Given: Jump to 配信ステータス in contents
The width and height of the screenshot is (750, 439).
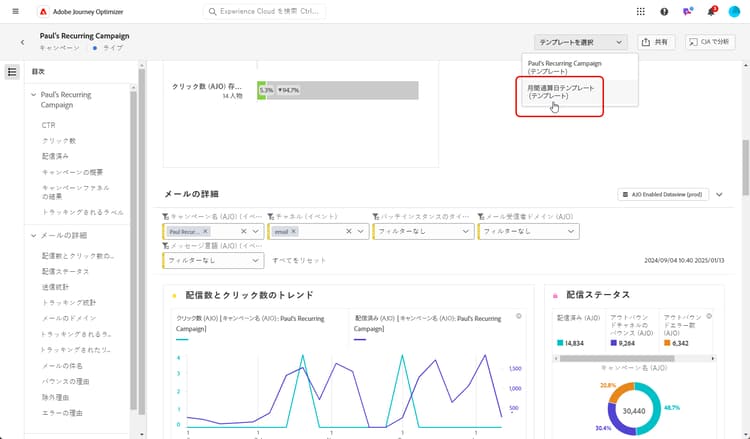Looking at the screenshot, I should (66, 272).
